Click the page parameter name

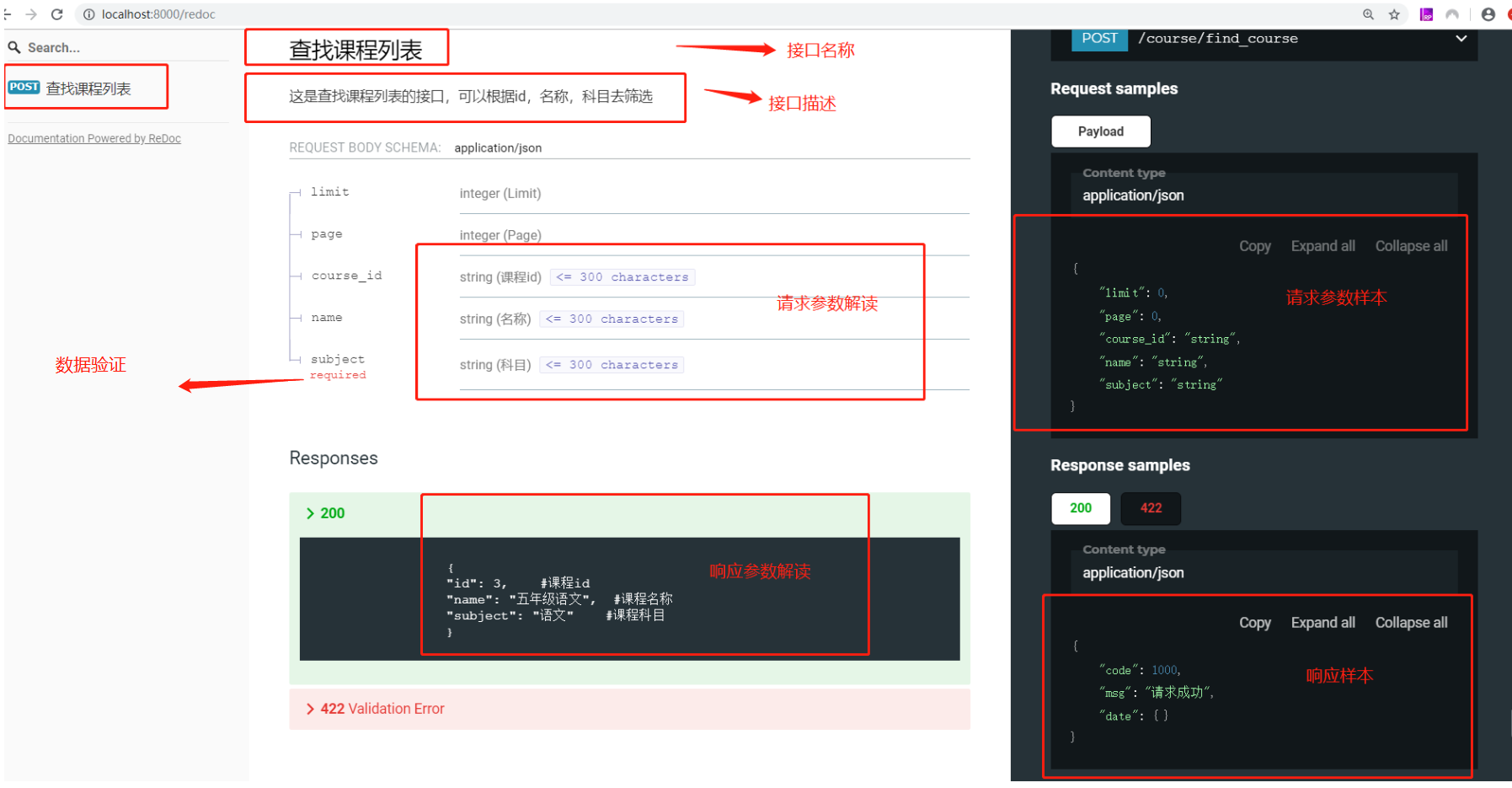[x=326, y=234]
